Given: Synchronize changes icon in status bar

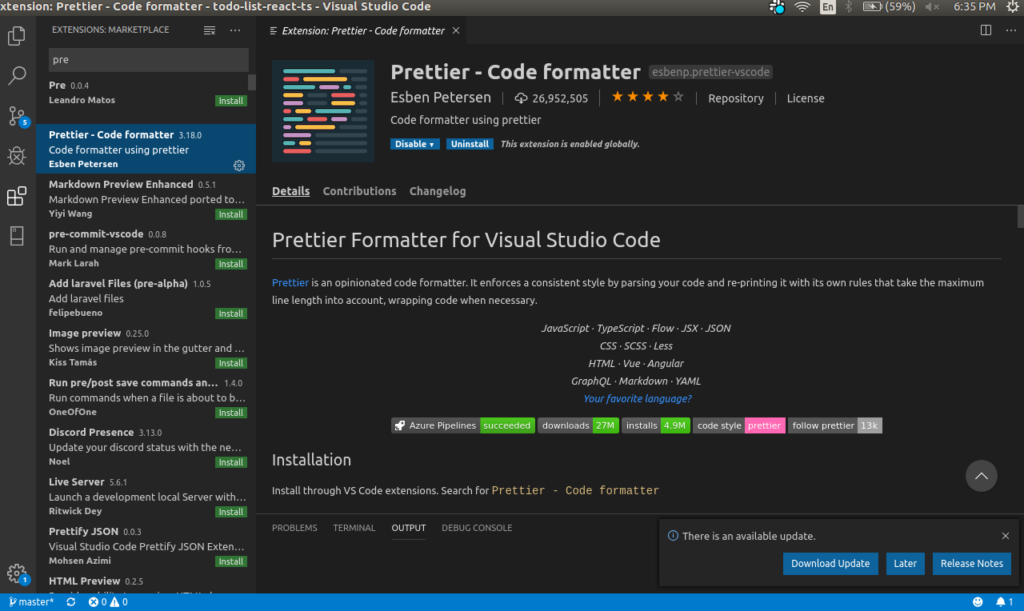Looking at the screenshot, I should click(x=71, y=602).
